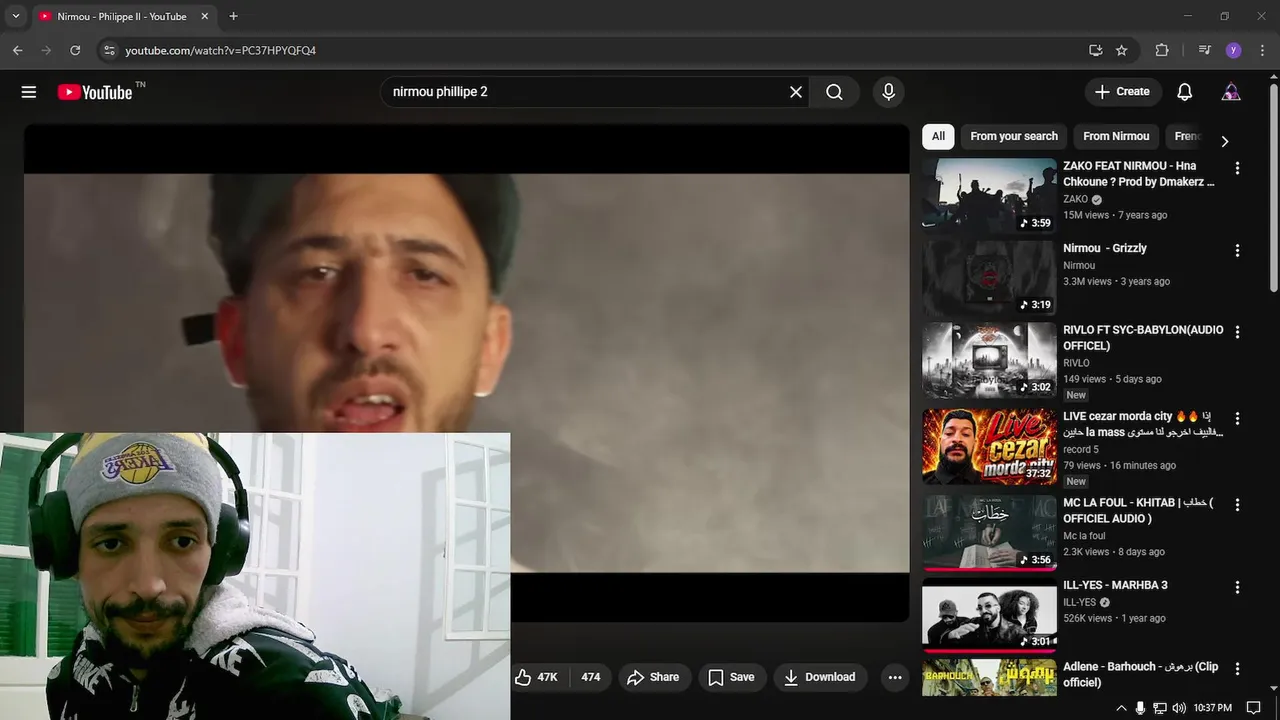Install app icon in address bar
The height and width of the screenshot is (720, 1280).
(x=1095, y=50)
